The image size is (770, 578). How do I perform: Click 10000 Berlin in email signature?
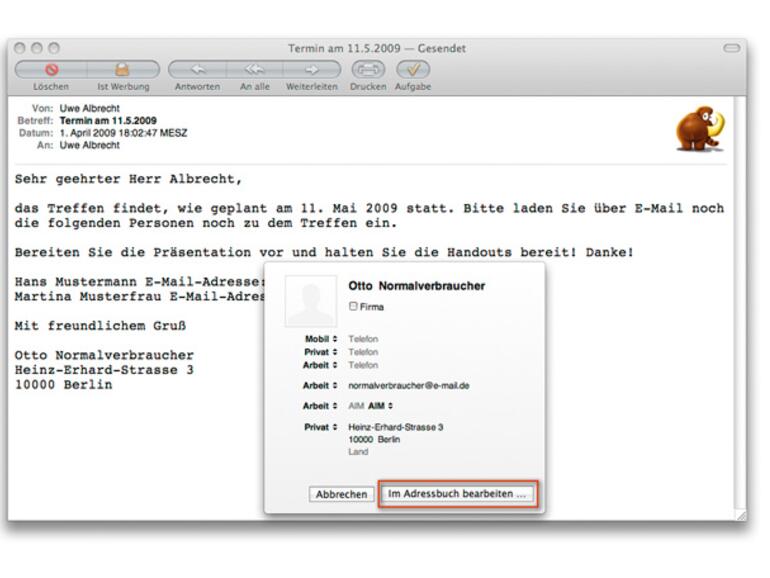(63, 385)
